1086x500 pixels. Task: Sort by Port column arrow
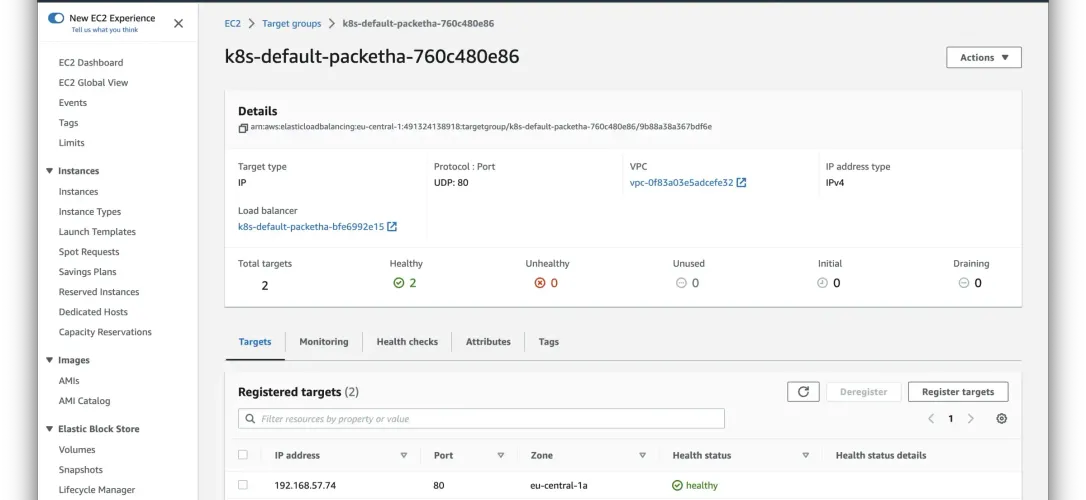pos(501,456)
